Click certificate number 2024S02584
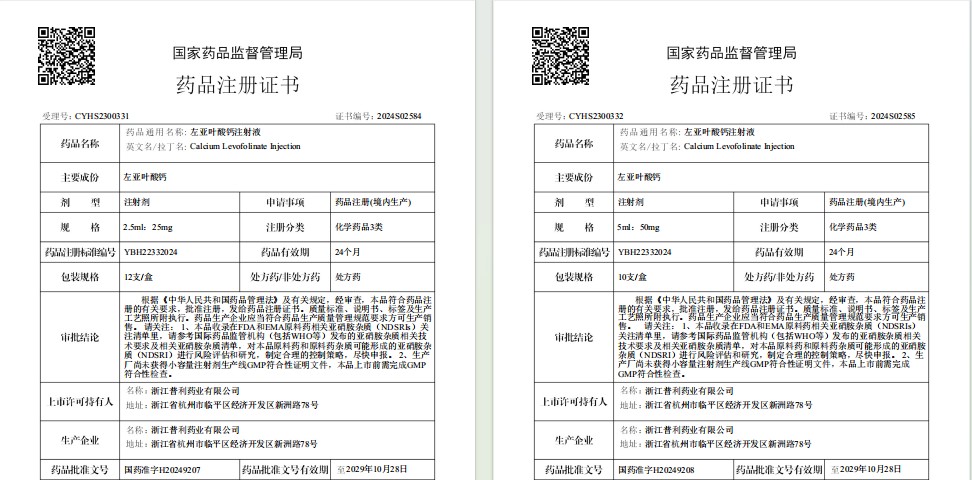Viewport: 972px width, 480px height. click(x=399, y=116)
